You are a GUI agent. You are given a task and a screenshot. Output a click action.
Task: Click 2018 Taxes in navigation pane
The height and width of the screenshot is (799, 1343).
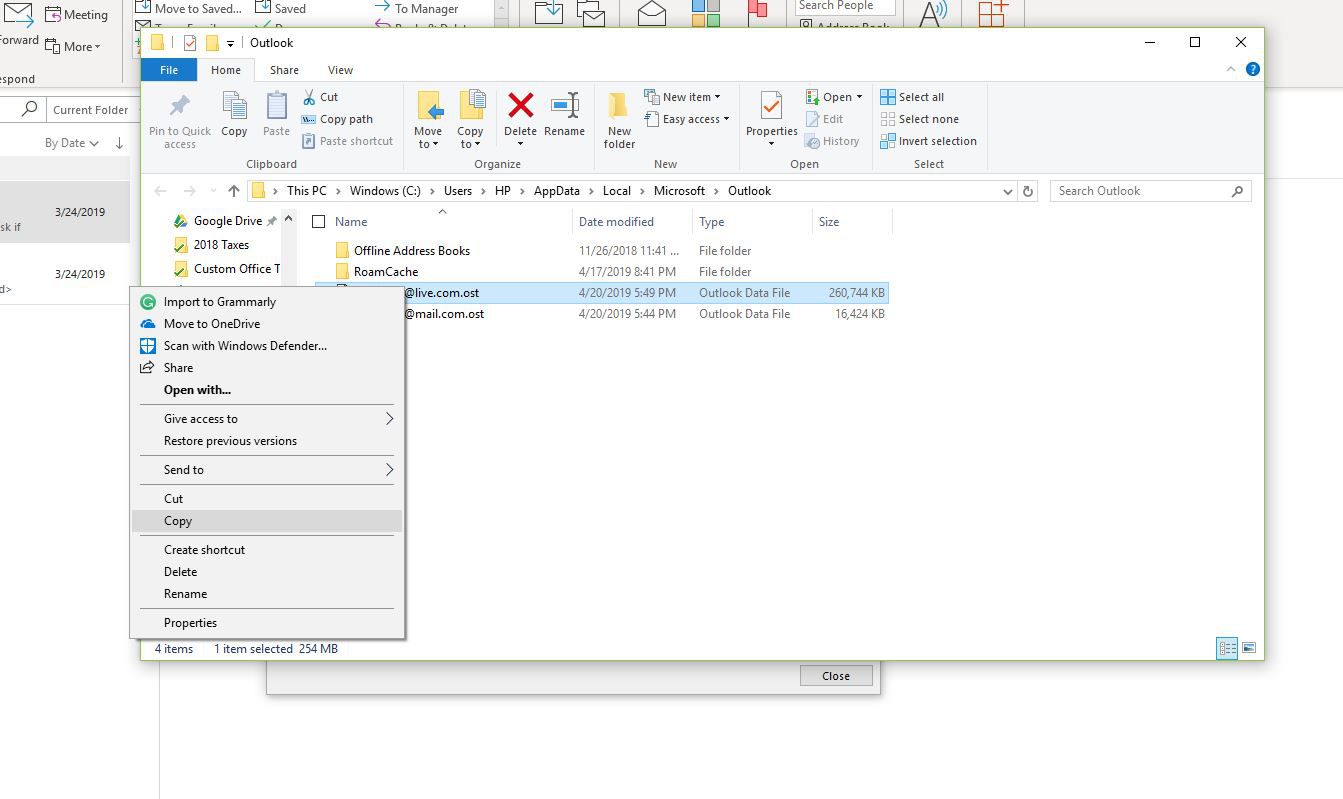[221, 245]
